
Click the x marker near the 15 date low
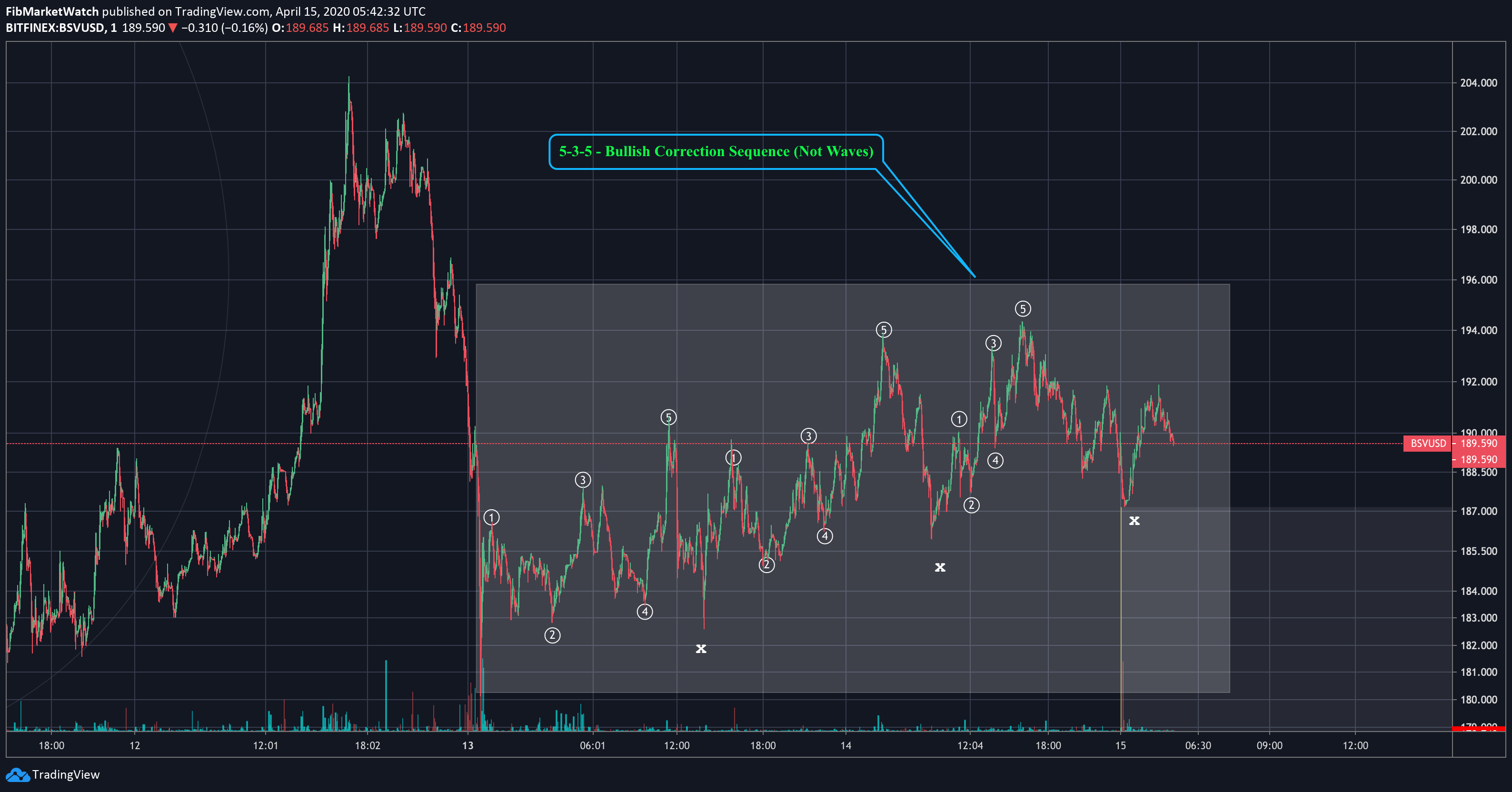pyautogui.click(x=1134, y=520)
